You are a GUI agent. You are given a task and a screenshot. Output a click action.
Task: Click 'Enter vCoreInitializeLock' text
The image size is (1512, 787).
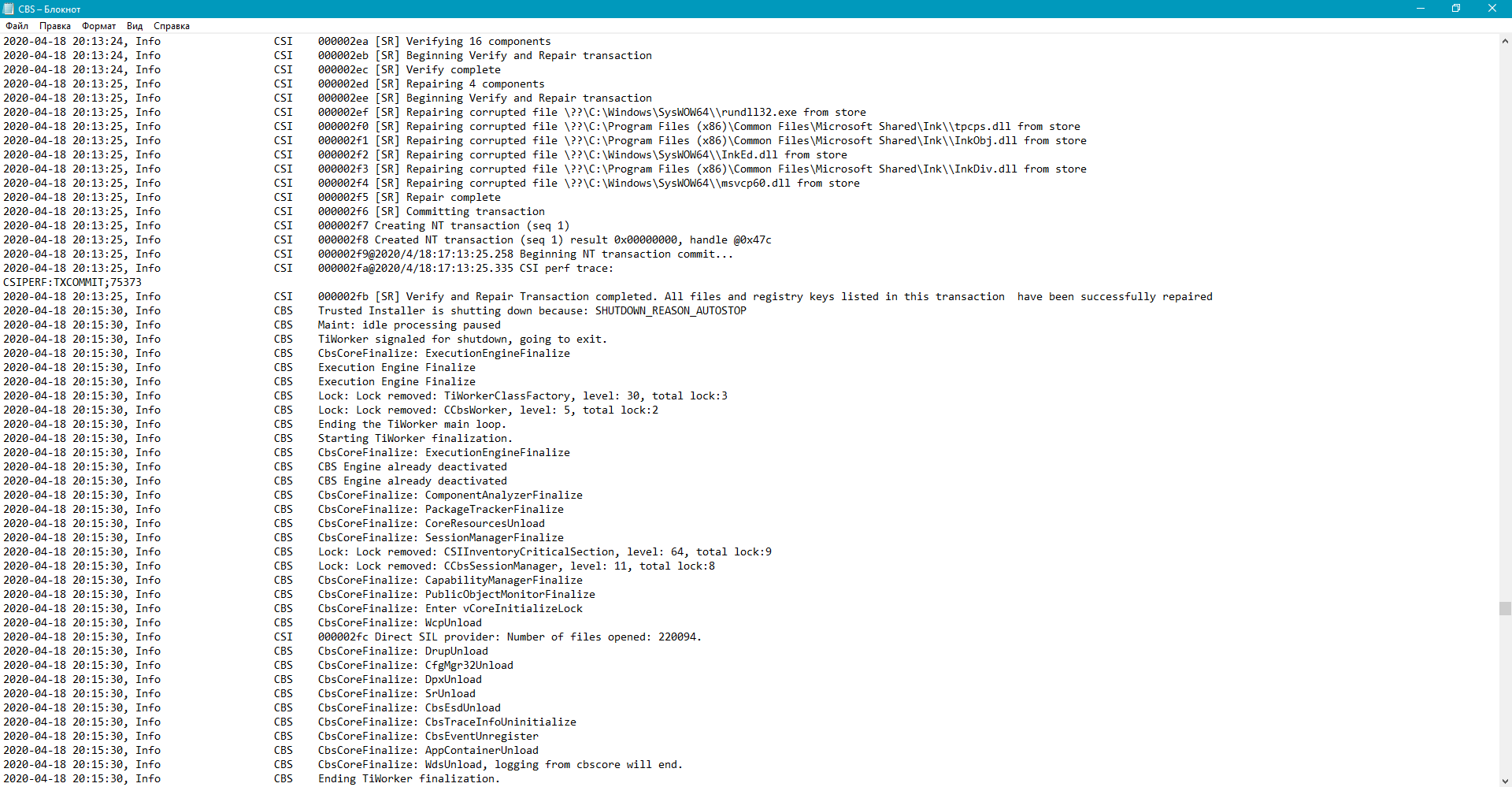503,609
